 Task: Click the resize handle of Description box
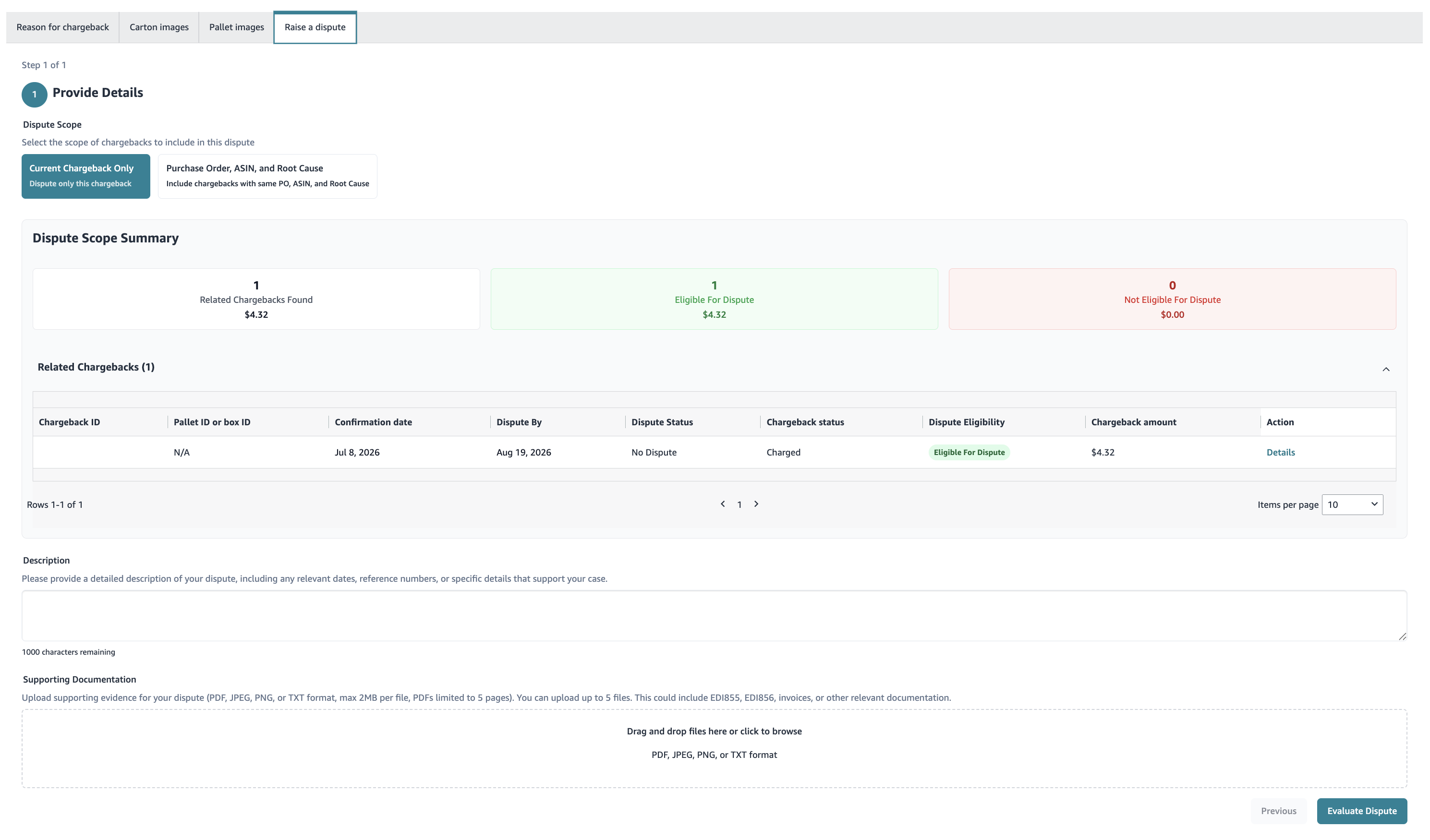point(1402,636)
